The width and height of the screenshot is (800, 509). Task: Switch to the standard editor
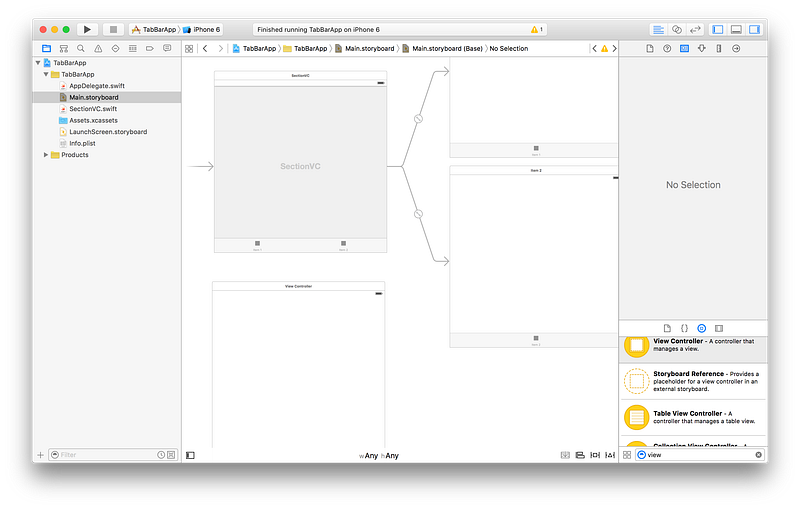coord(659,30)
